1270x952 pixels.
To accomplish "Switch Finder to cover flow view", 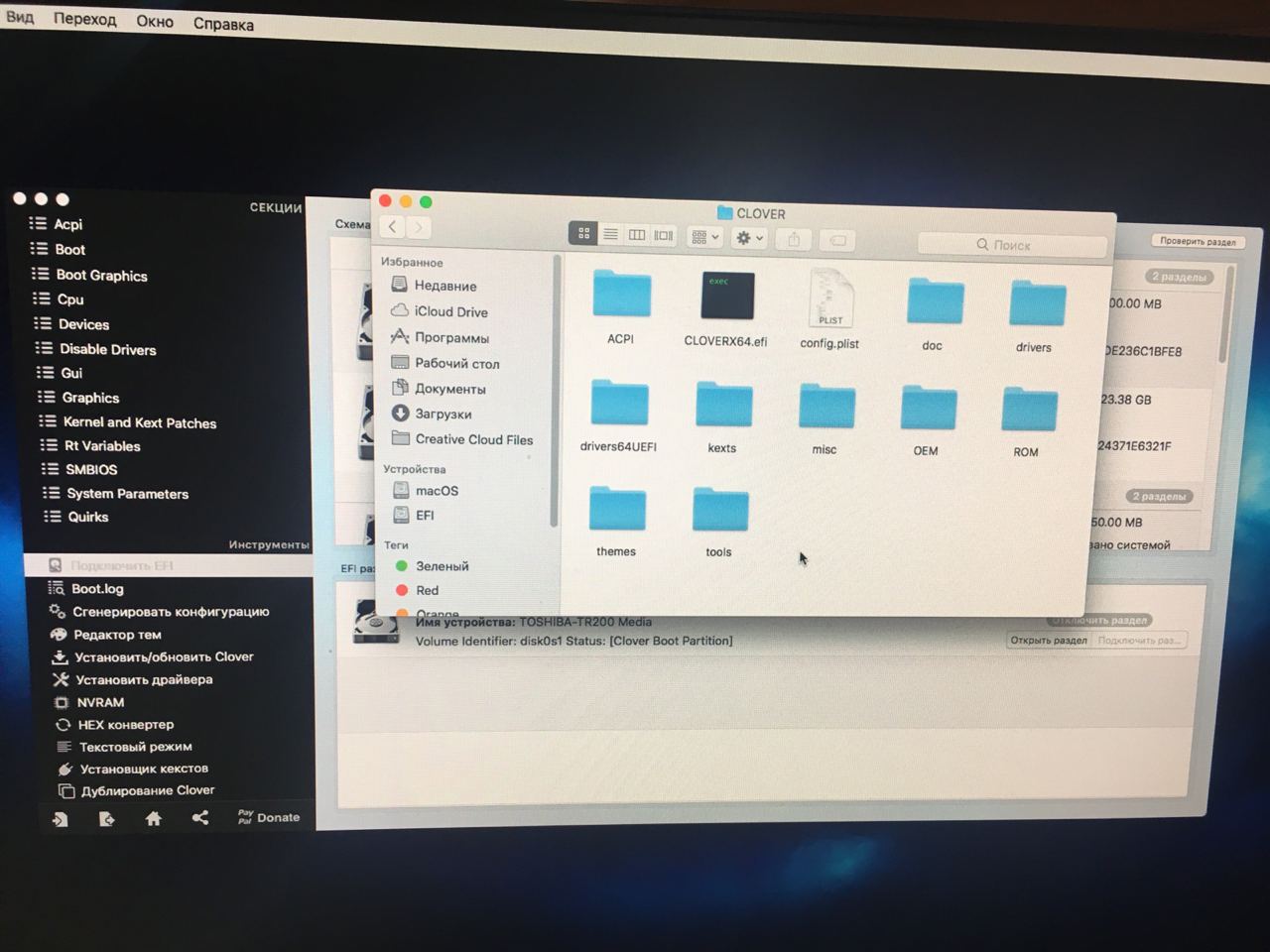I will pos(664,235).
